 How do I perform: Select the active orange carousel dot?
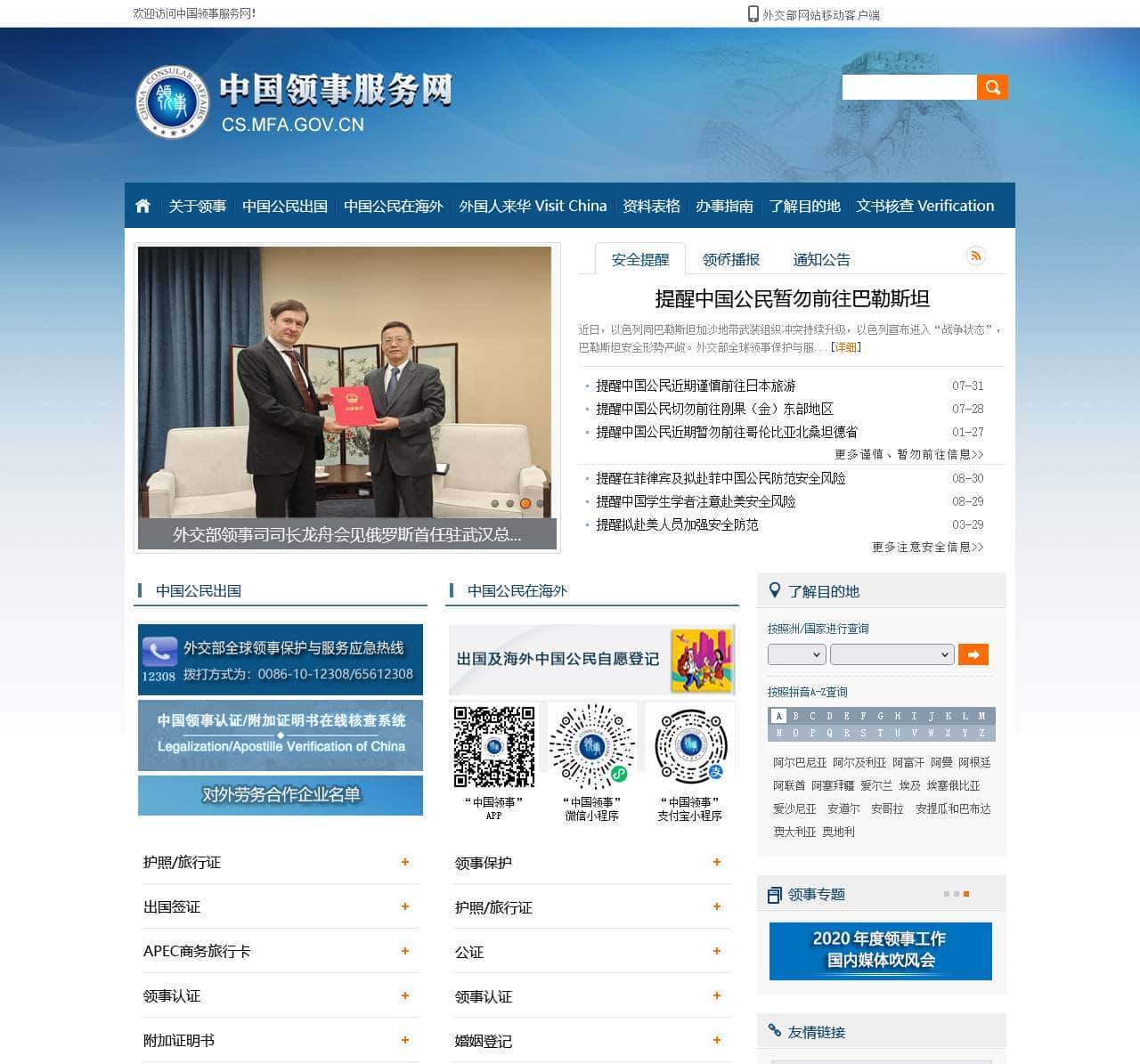(525, 503)
